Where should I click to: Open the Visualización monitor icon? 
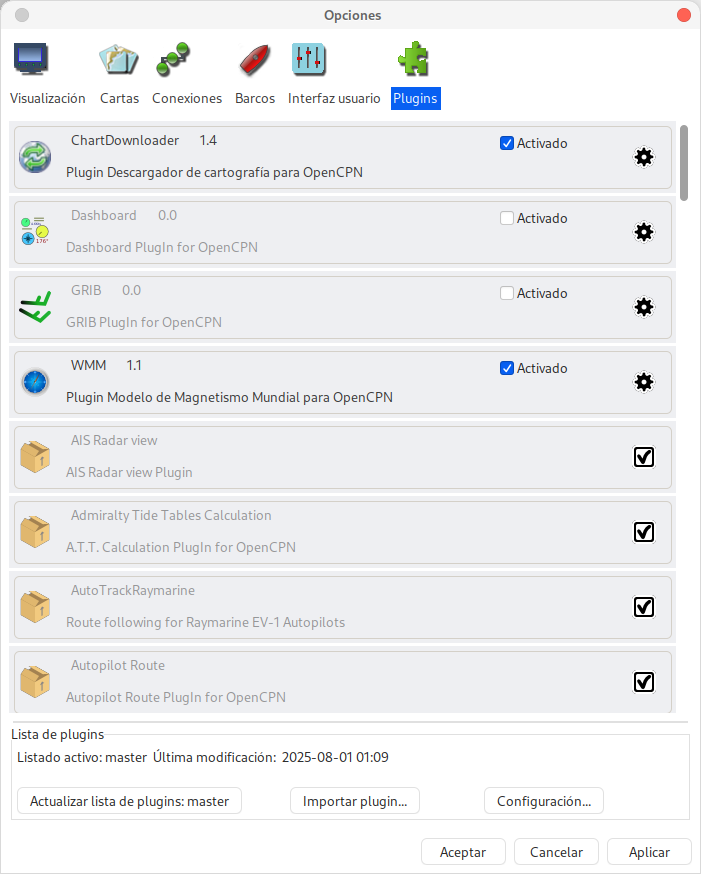tap(31, 59)
